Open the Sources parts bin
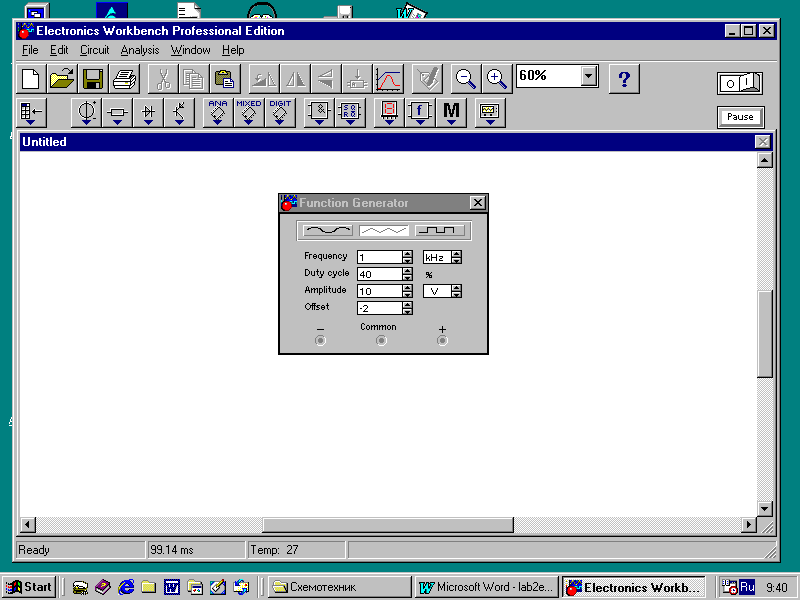 tap(86, 112)
